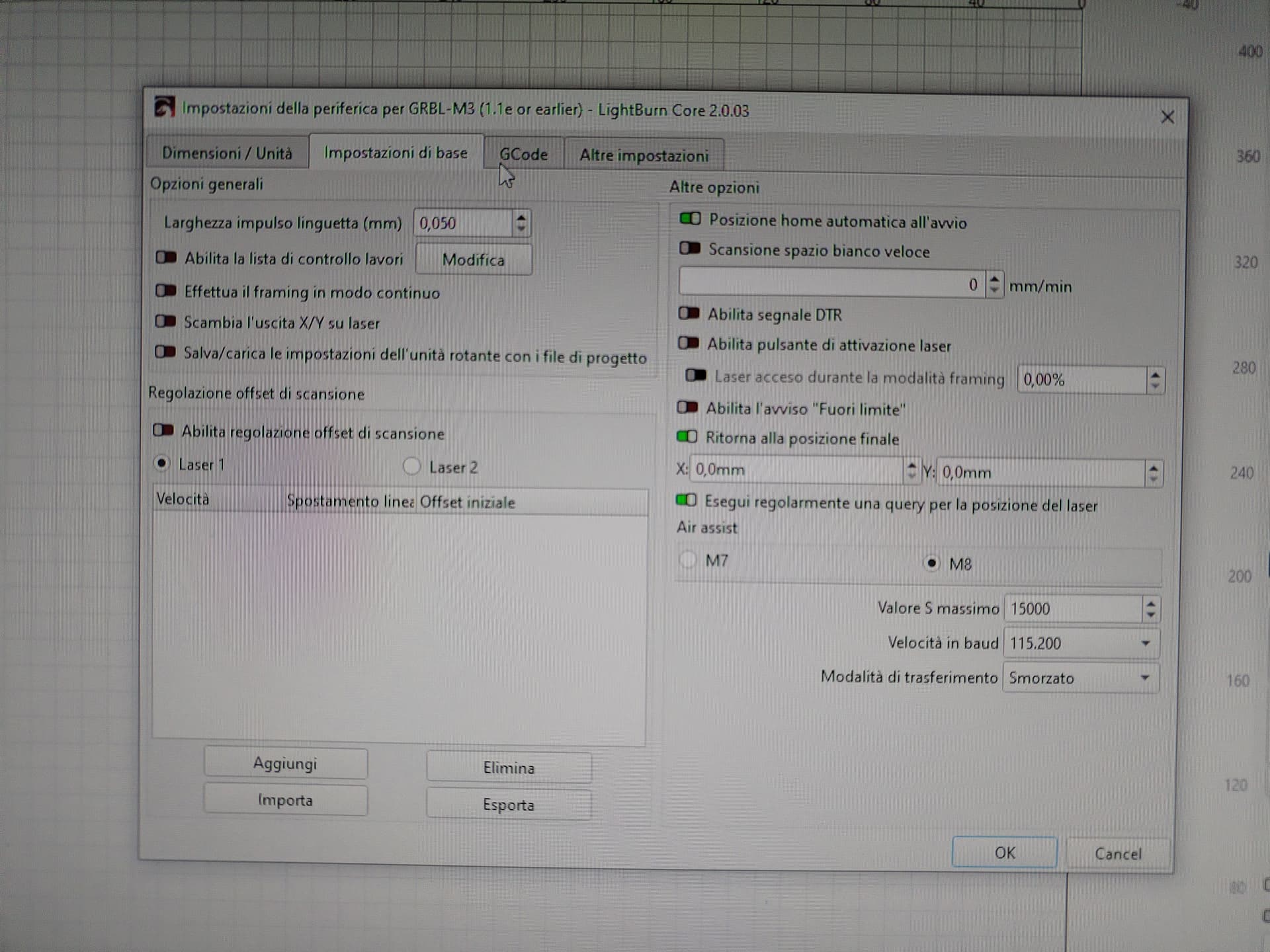The width and height of the screenshot is (1270, 952).
Task: Disable automatic home position at startup
Action: click(x=690, y=219)
